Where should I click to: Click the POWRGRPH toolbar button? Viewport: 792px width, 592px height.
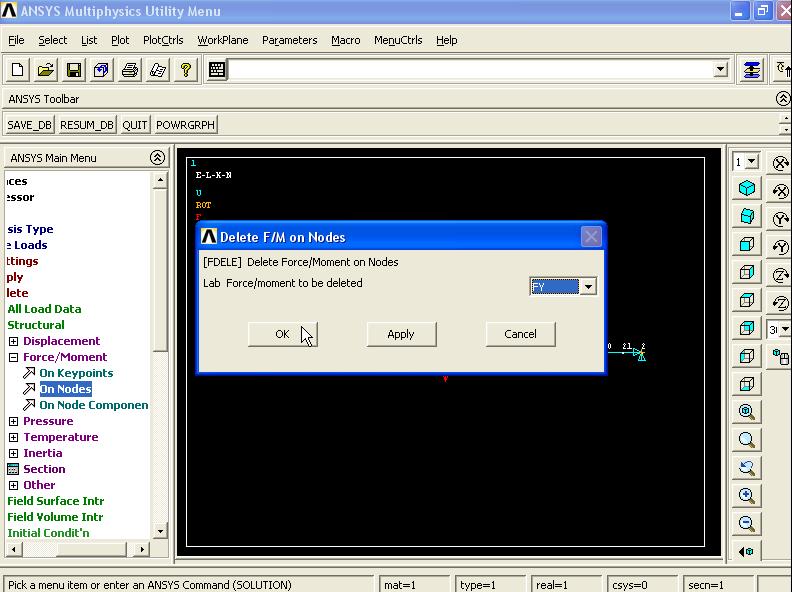(x=185, y=125)
